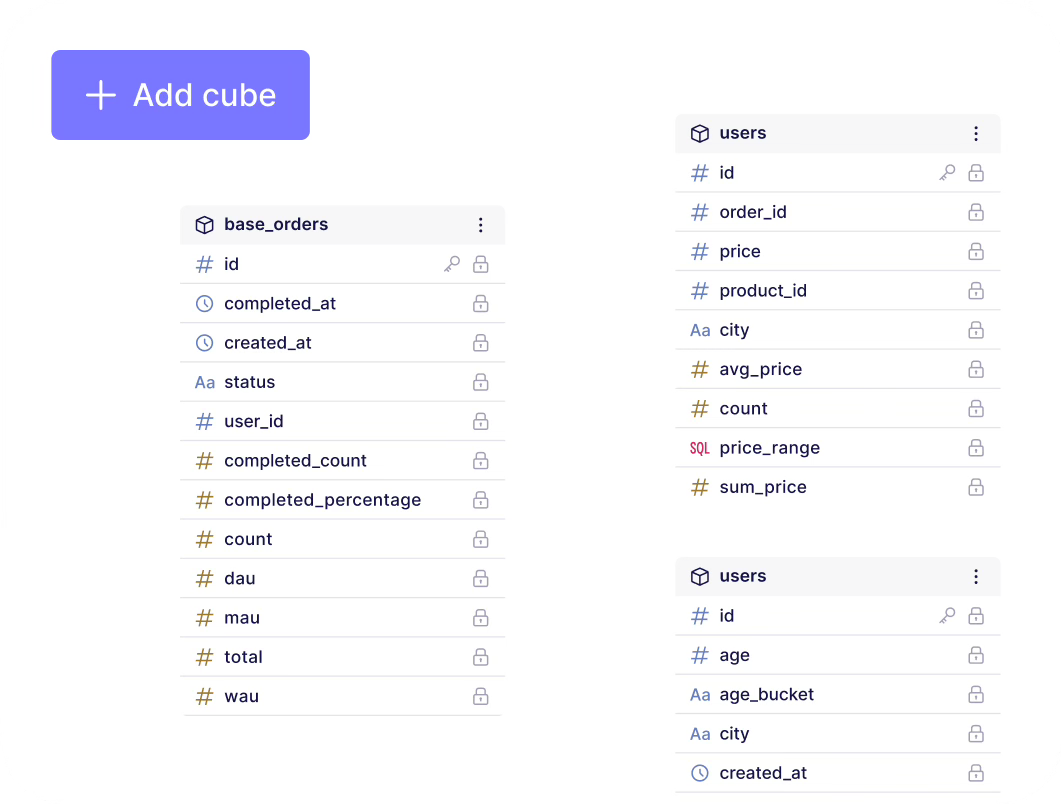Image resolution: width=1061 pixels, height=804 pixels.
Task: Select the product_id field row
Action: tap(763, 291)
